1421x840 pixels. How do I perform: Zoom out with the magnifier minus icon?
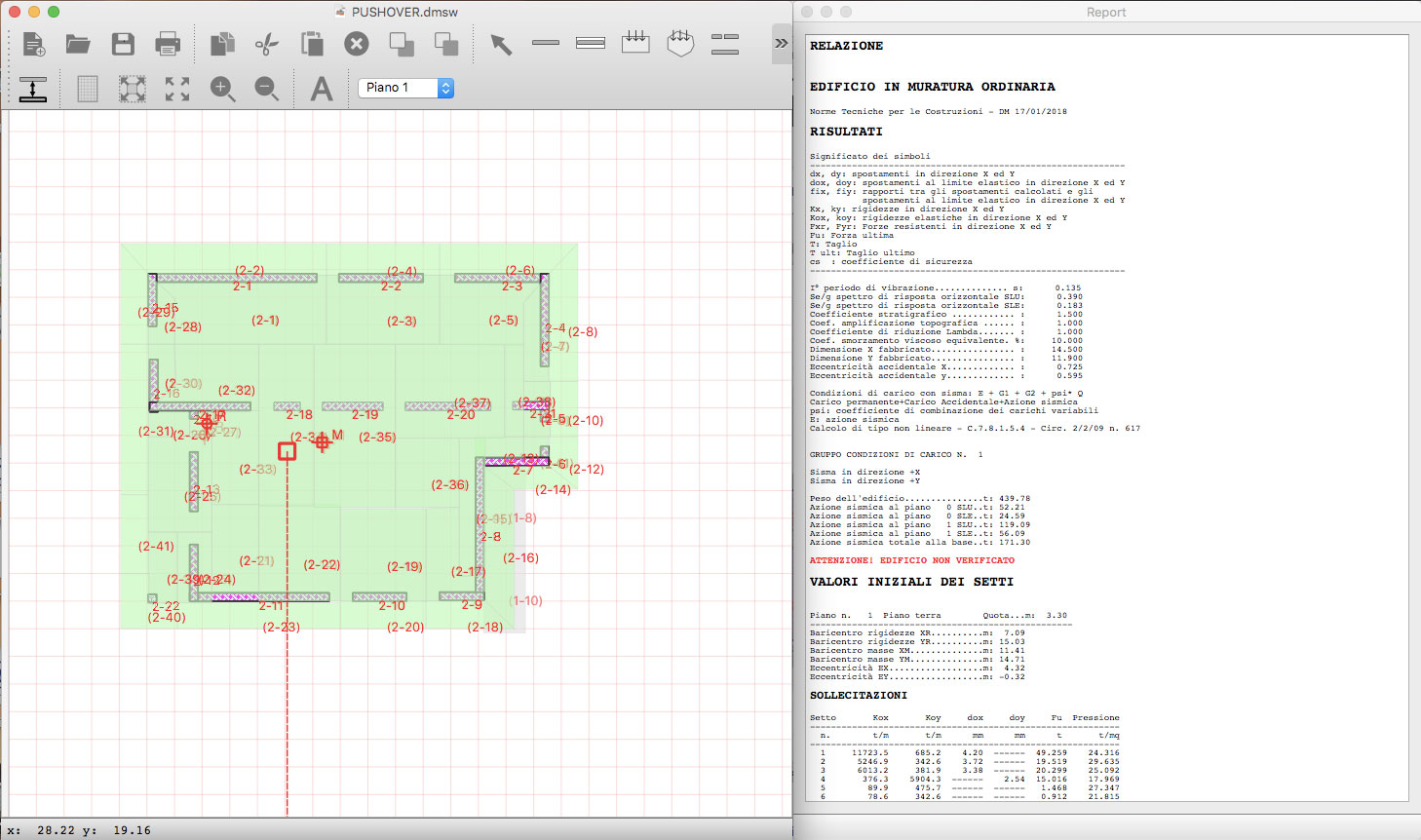click(267, 89)
